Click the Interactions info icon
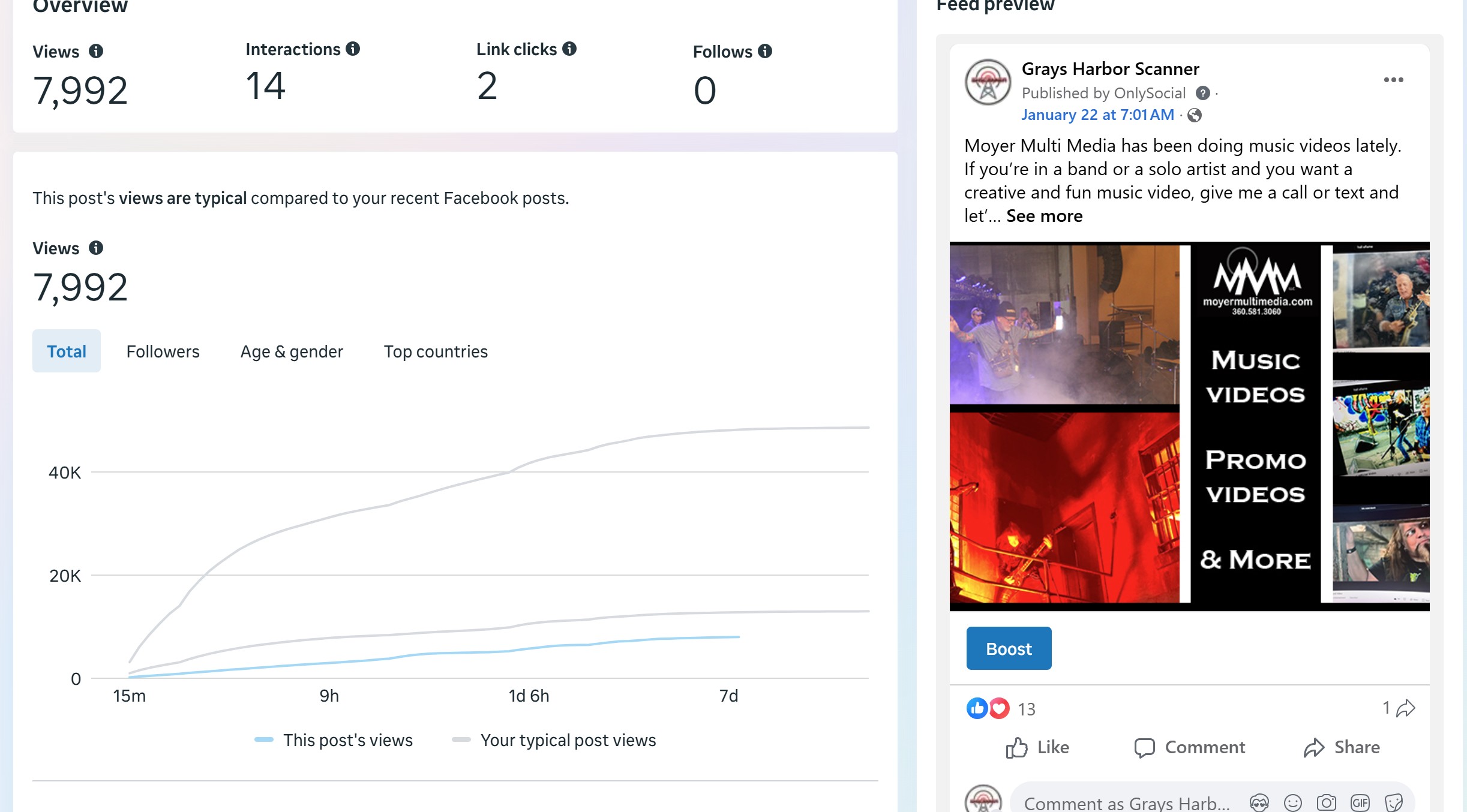Image resolution: width=1467 pixels, height=812 pixels. pyautogui.click(x=353, y=49)
